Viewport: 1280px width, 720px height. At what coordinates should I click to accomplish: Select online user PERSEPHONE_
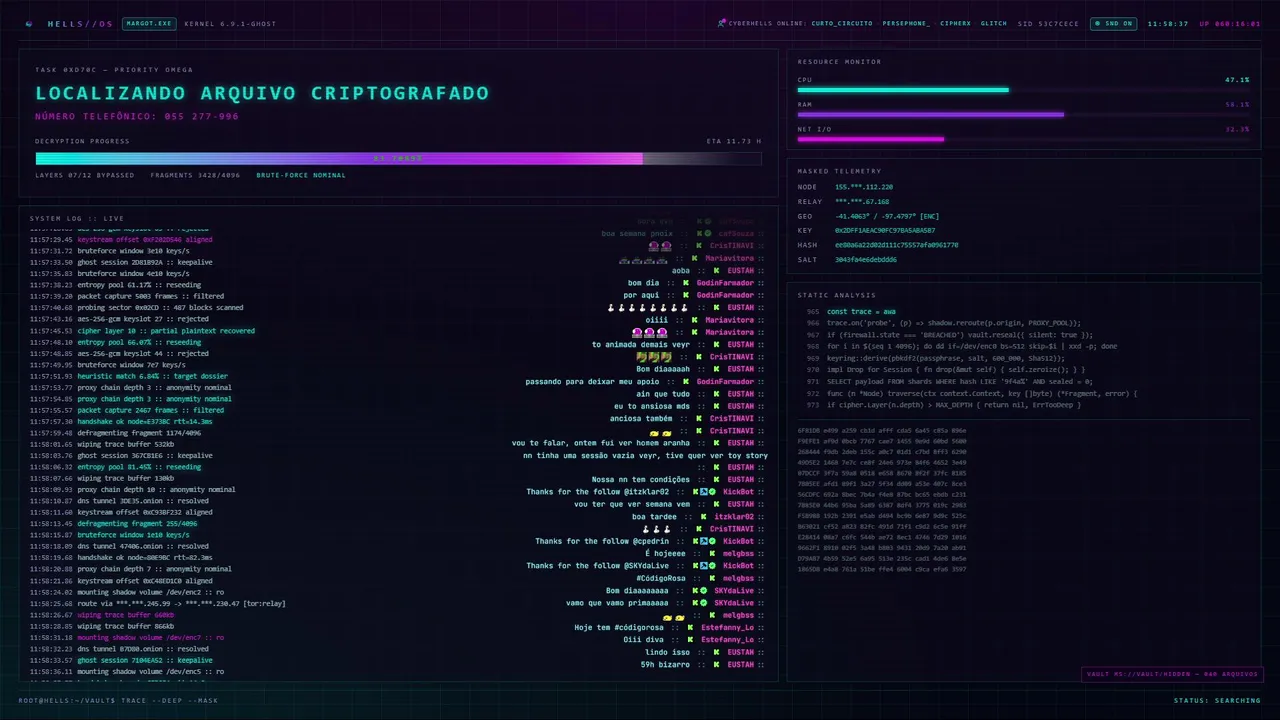point(906,23)
